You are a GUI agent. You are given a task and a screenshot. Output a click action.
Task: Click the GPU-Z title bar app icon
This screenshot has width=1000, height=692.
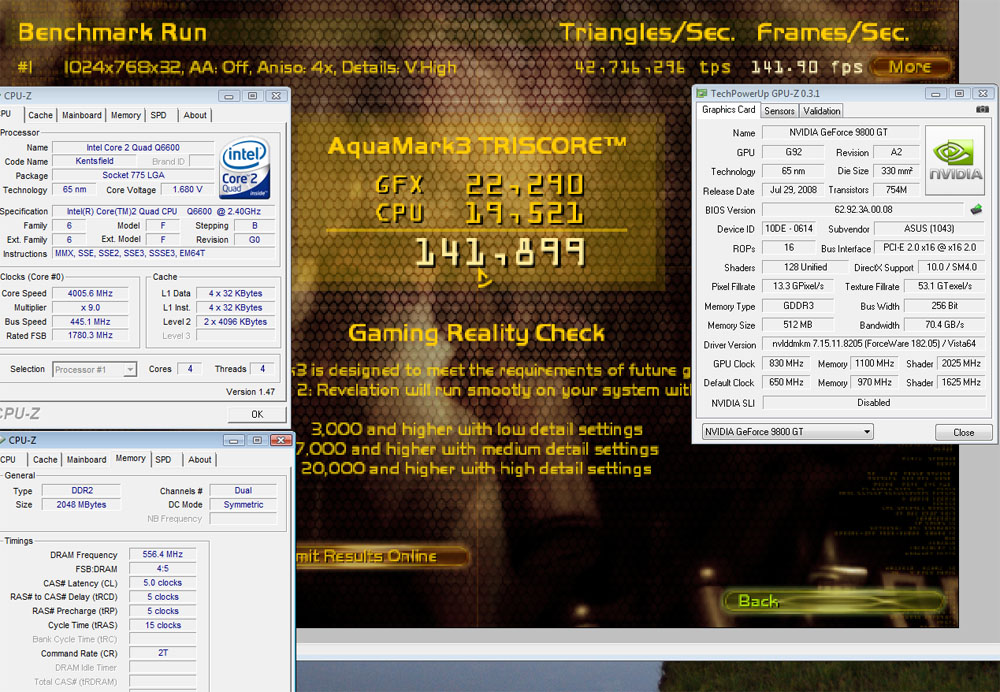702,94
